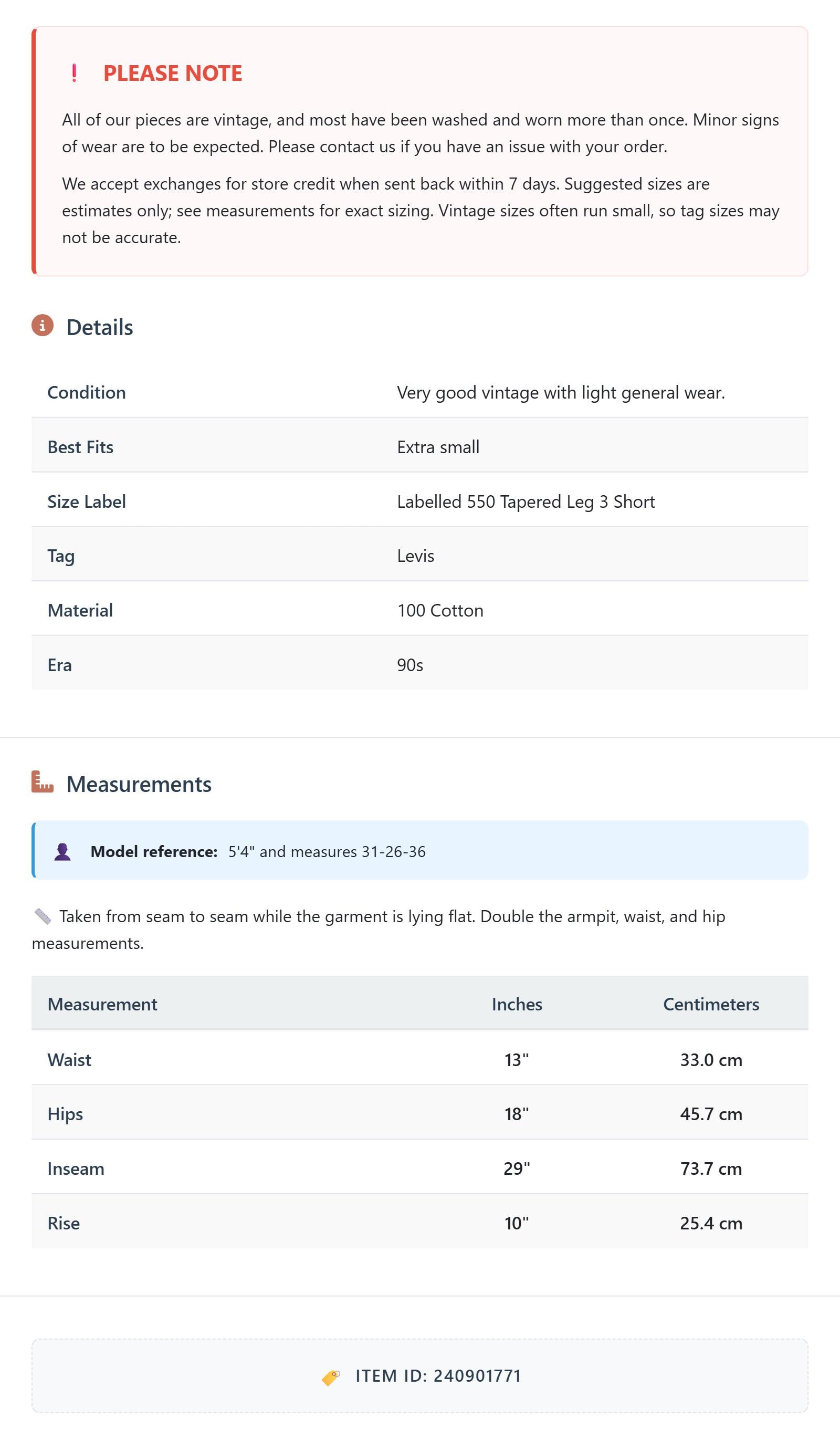This screenshot has width=840, height=1440.
Task: Select the Condition row in the details table
Action: coord(420,393)
